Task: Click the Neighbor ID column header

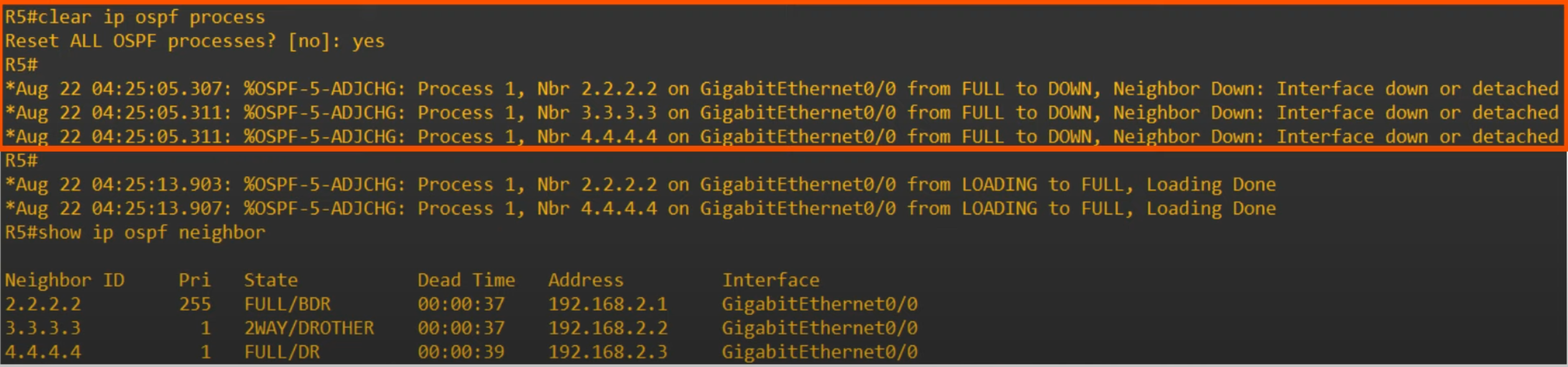Action: (65, 280)
